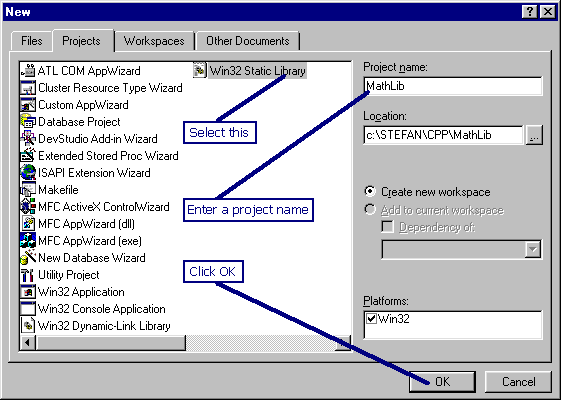This screenshot has height=400, width=561.
Task: Select the Extended Stored Proc Wizard icon
Action: coord(28,156)
